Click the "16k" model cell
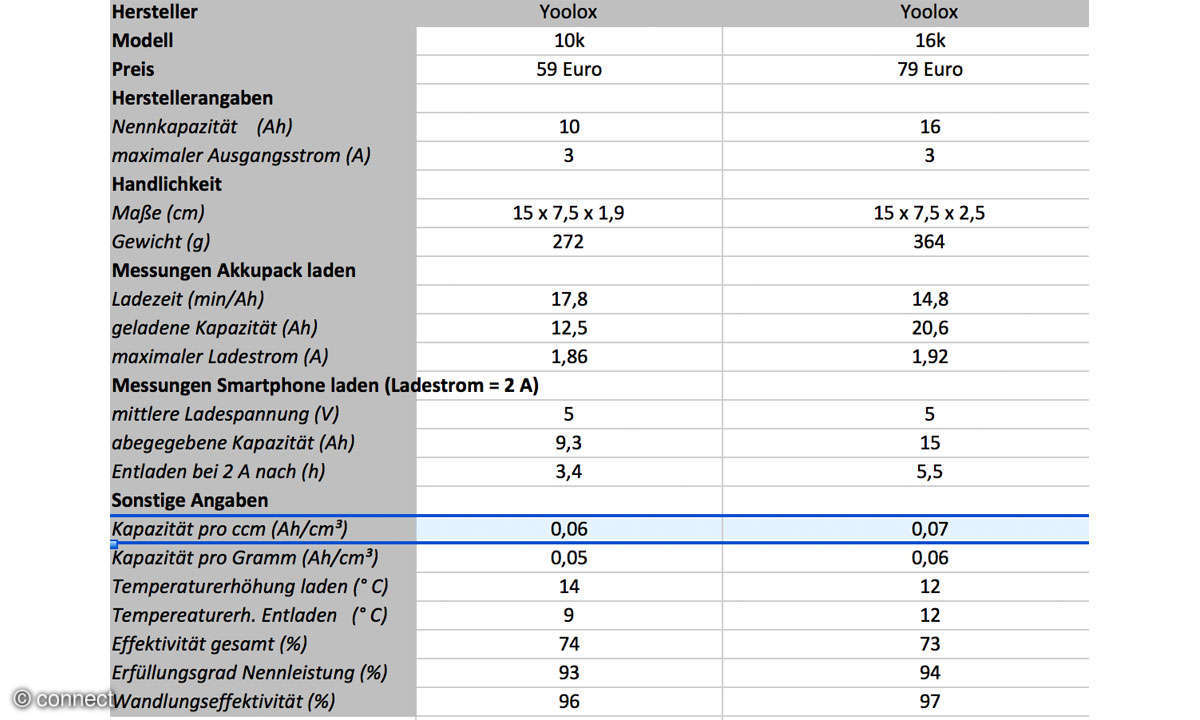The width and height of the screenshot is (1200, 720). point(929,41)
